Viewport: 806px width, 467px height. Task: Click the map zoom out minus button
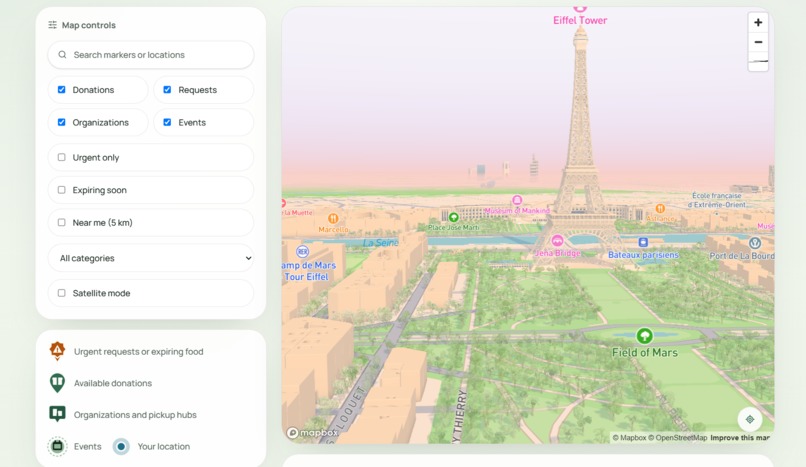(758, 42)
